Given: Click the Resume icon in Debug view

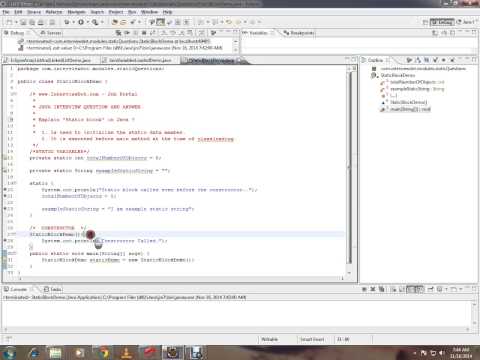Looking at the screenshot, I should pos(127,33).
